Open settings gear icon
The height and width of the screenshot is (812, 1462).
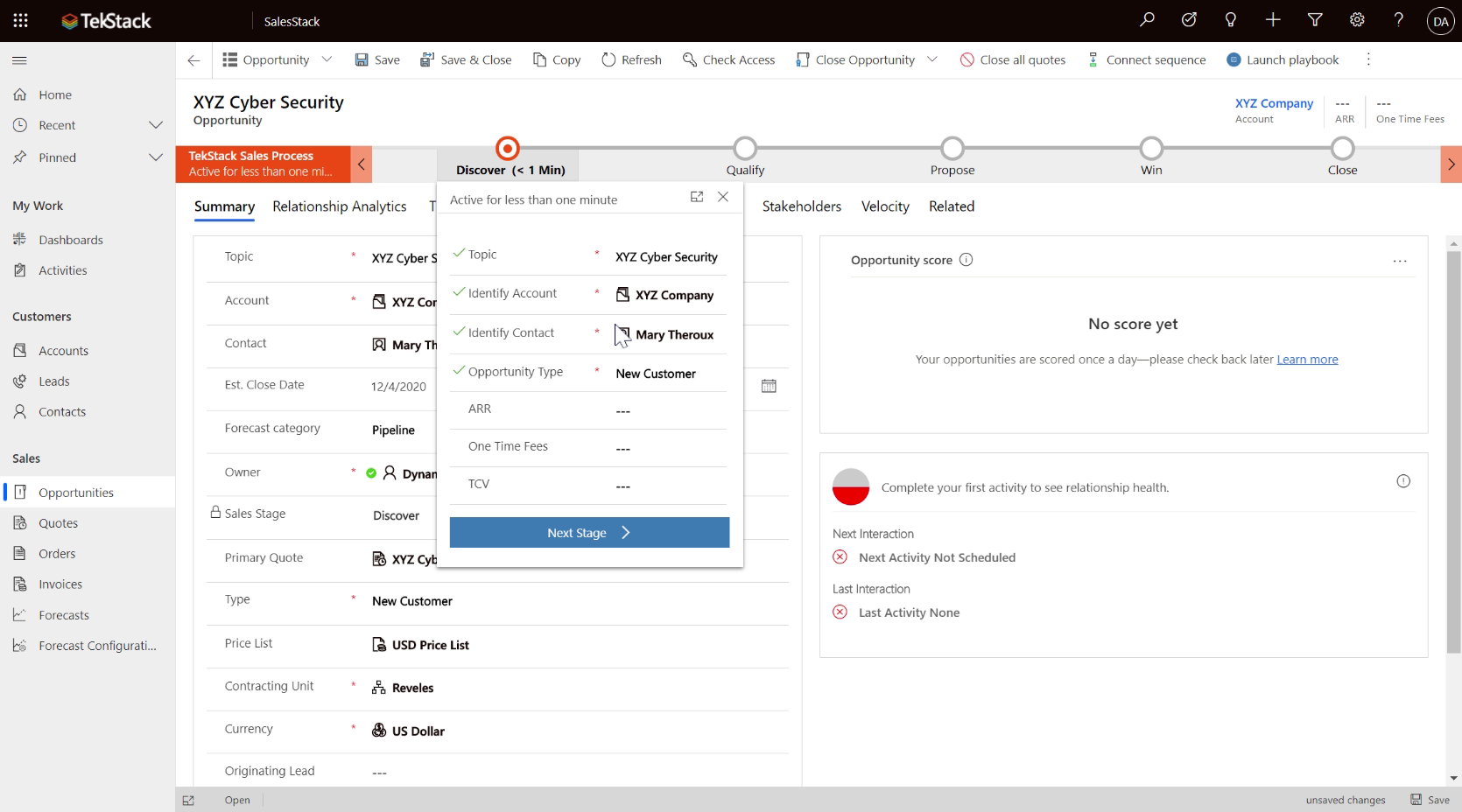coord(1357,20)
